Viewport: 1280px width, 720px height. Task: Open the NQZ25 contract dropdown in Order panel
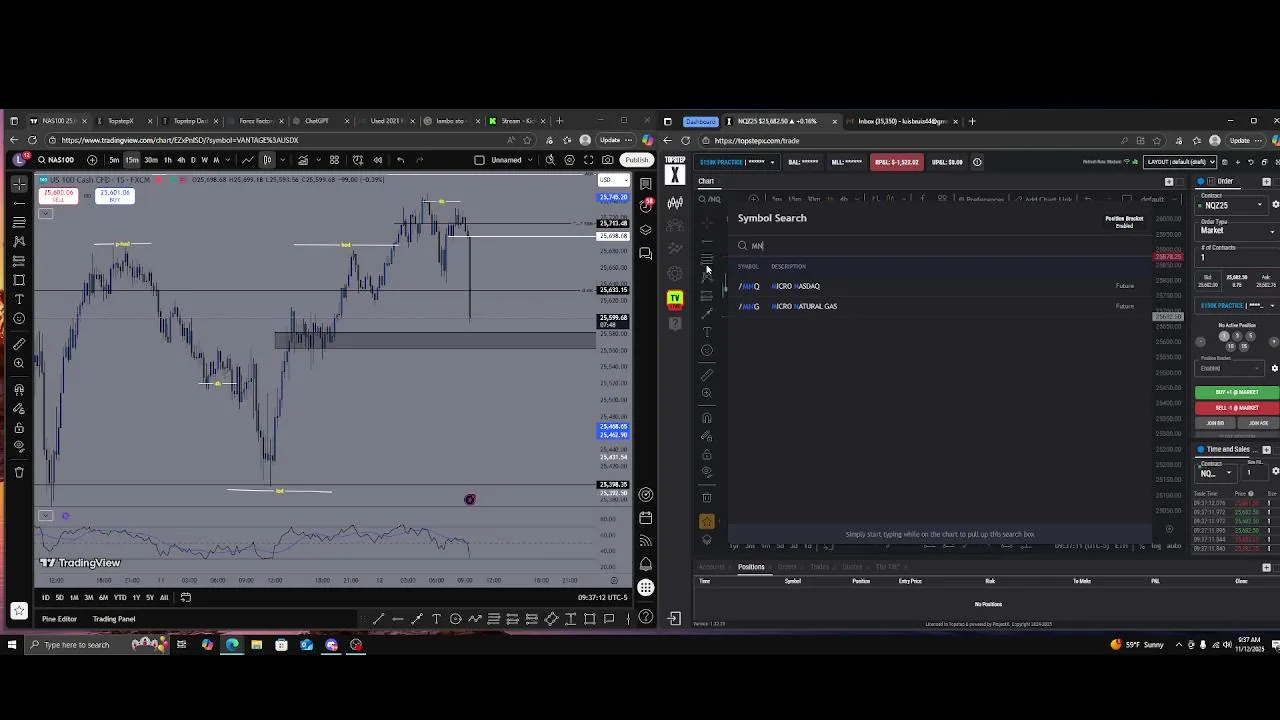tap(1232, 205)
